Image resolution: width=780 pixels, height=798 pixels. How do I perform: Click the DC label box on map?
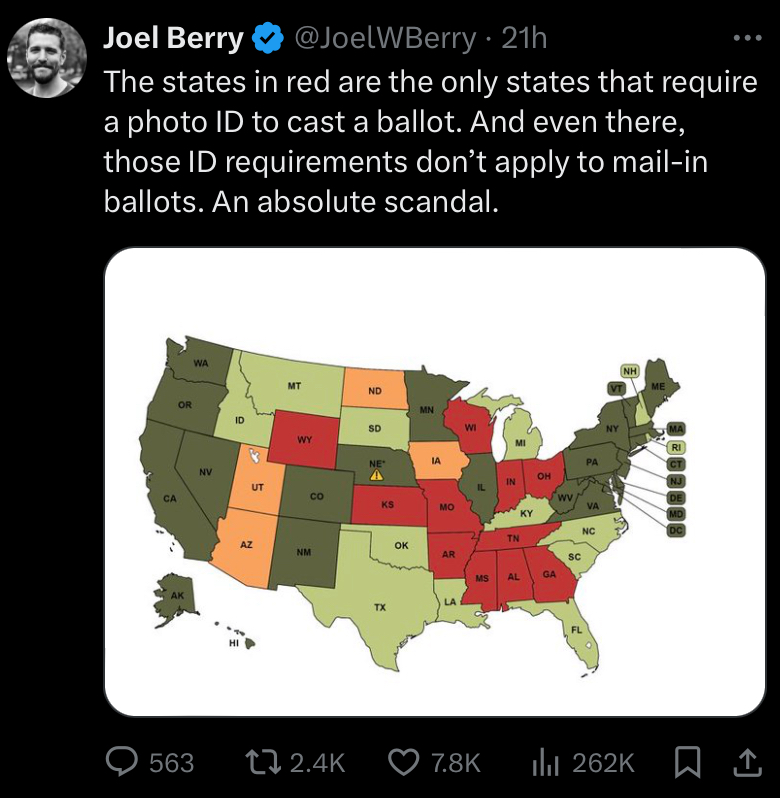tap(676, 530)
